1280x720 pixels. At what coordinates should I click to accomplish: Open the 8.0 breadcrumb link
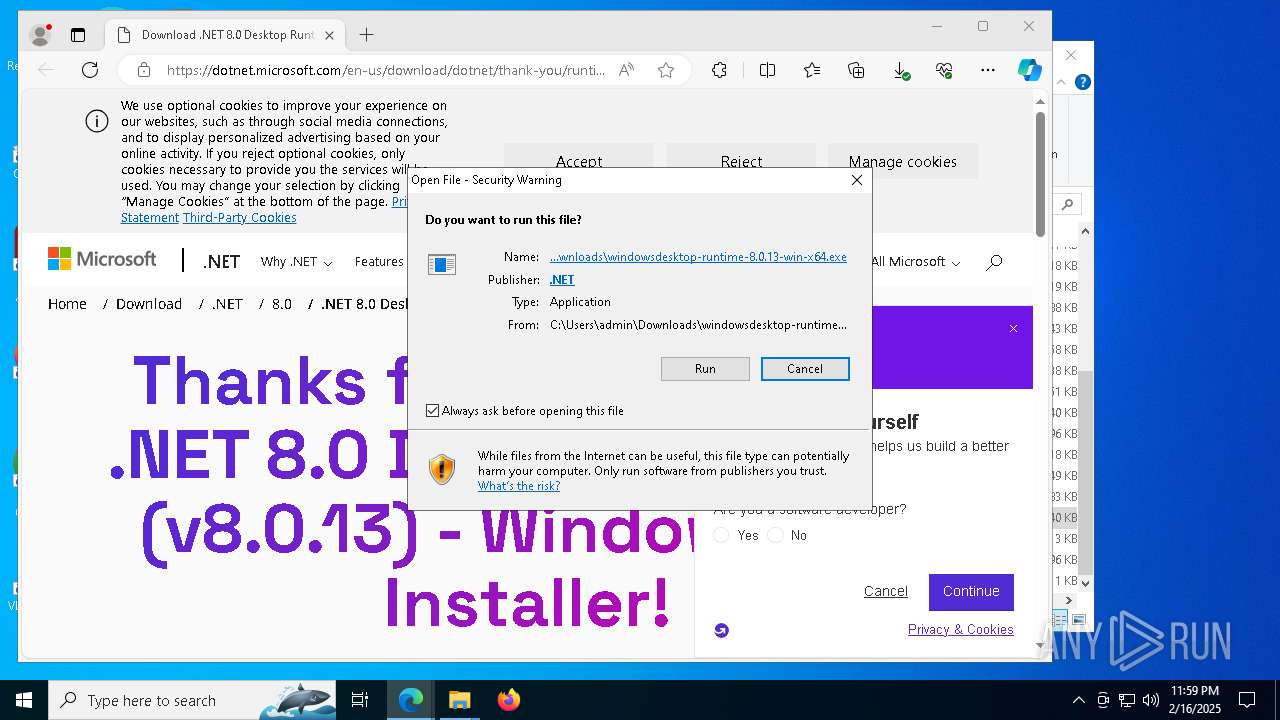(282, 304)
